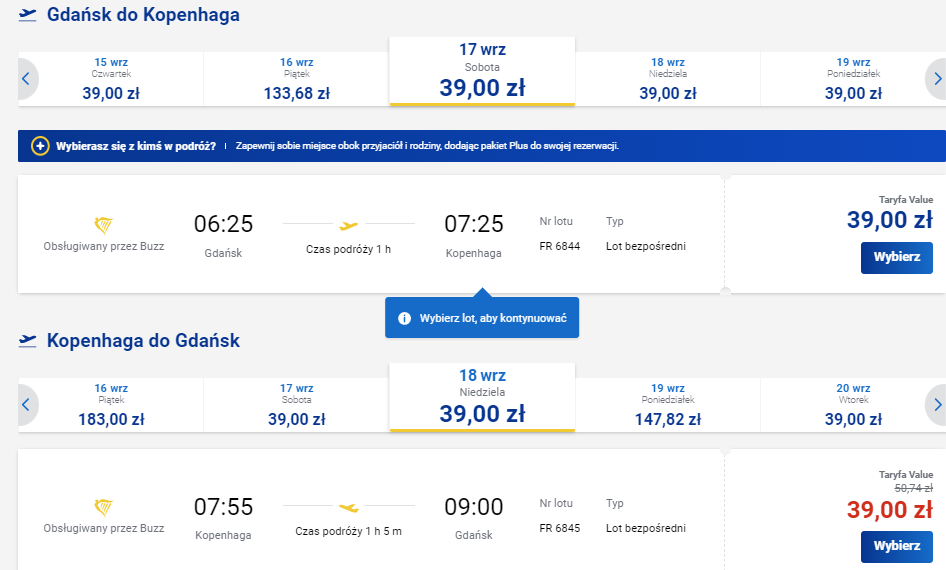Show later outbound dates with right arrow
Image resolution: width=946 pixels, height=570 pixels.
pos(936,79)
